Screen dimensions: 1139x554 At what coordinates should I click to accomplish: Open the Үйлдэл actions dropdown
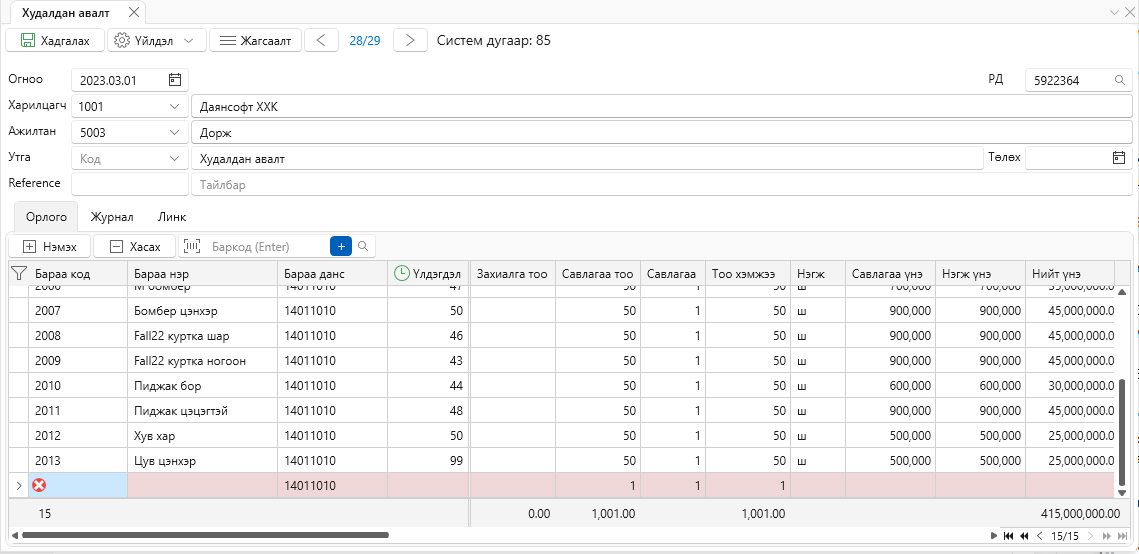coord(157,41)
